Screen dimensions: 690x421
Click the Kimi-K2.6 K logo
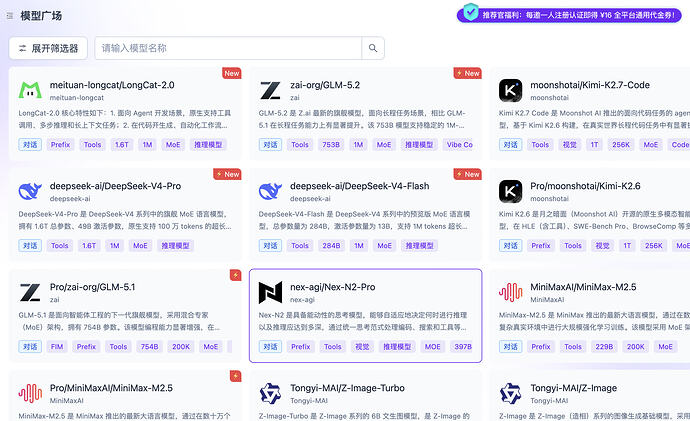[510, 191]
